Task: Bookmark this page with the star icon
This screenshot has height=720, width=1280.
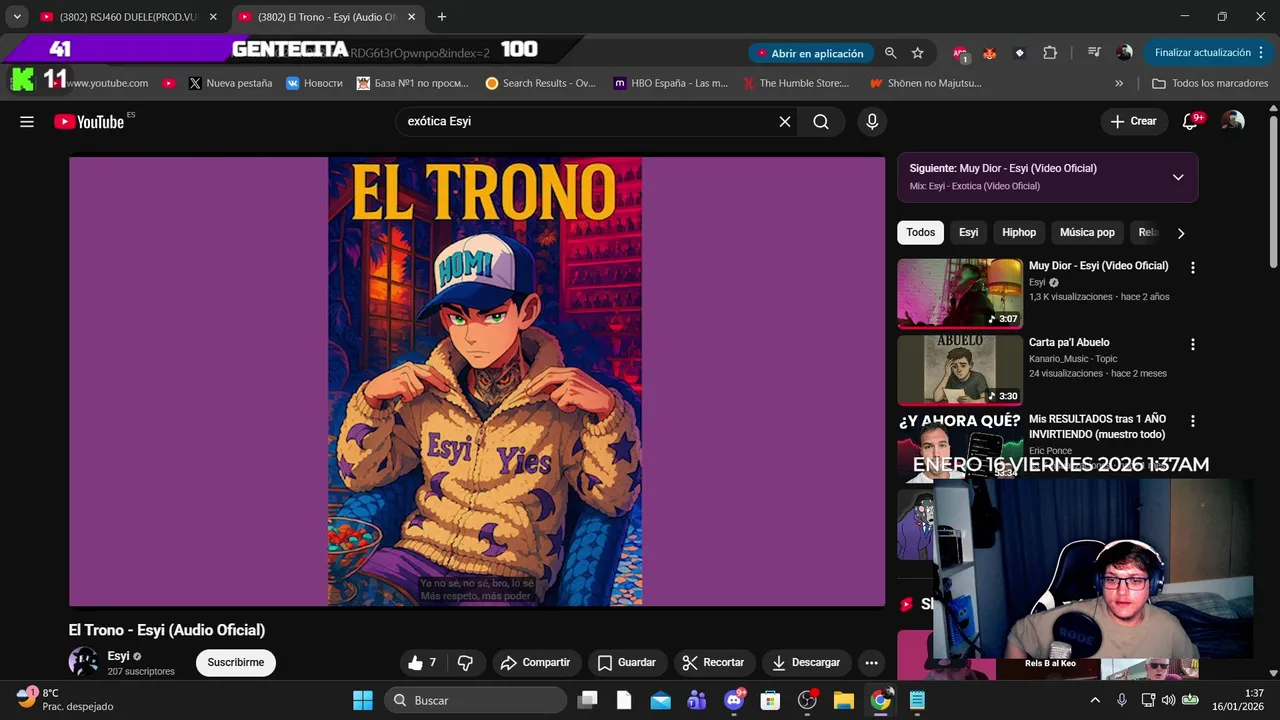Action: (x=917, y=53)
